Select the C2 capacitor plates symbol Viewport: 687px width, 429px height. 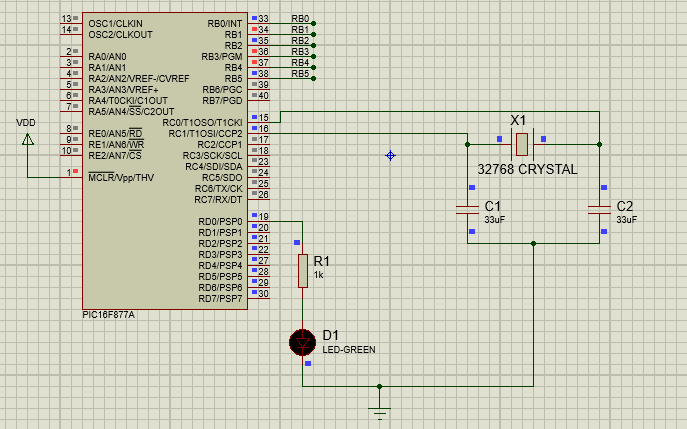click(599, 210)
